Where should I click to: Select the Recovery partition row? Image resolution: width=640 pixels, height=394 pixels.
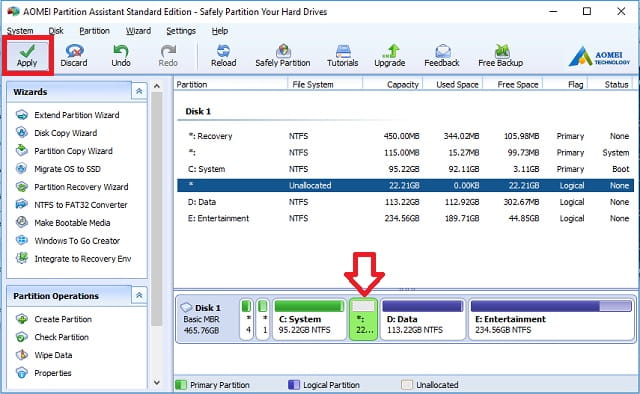pos(406,136)
